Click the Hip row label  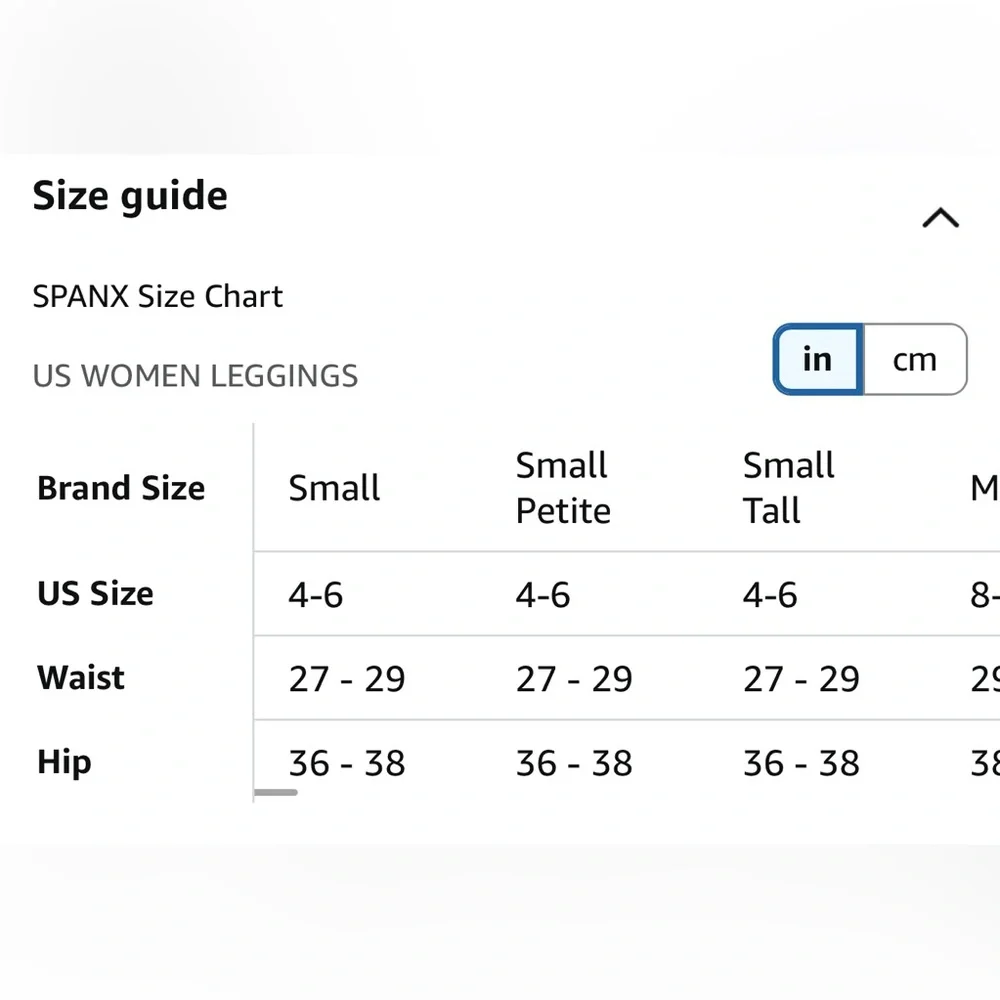click(64, 762)
